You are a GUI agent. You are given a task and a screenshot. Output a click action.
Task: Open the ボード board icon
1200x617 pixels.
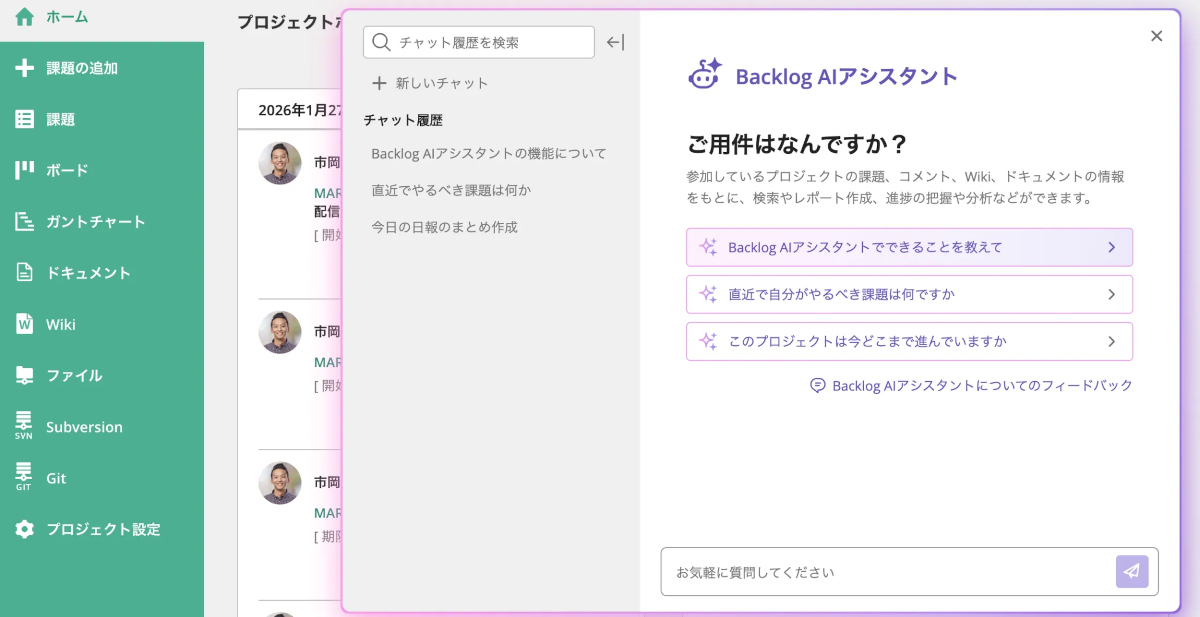tap(24, 170)
